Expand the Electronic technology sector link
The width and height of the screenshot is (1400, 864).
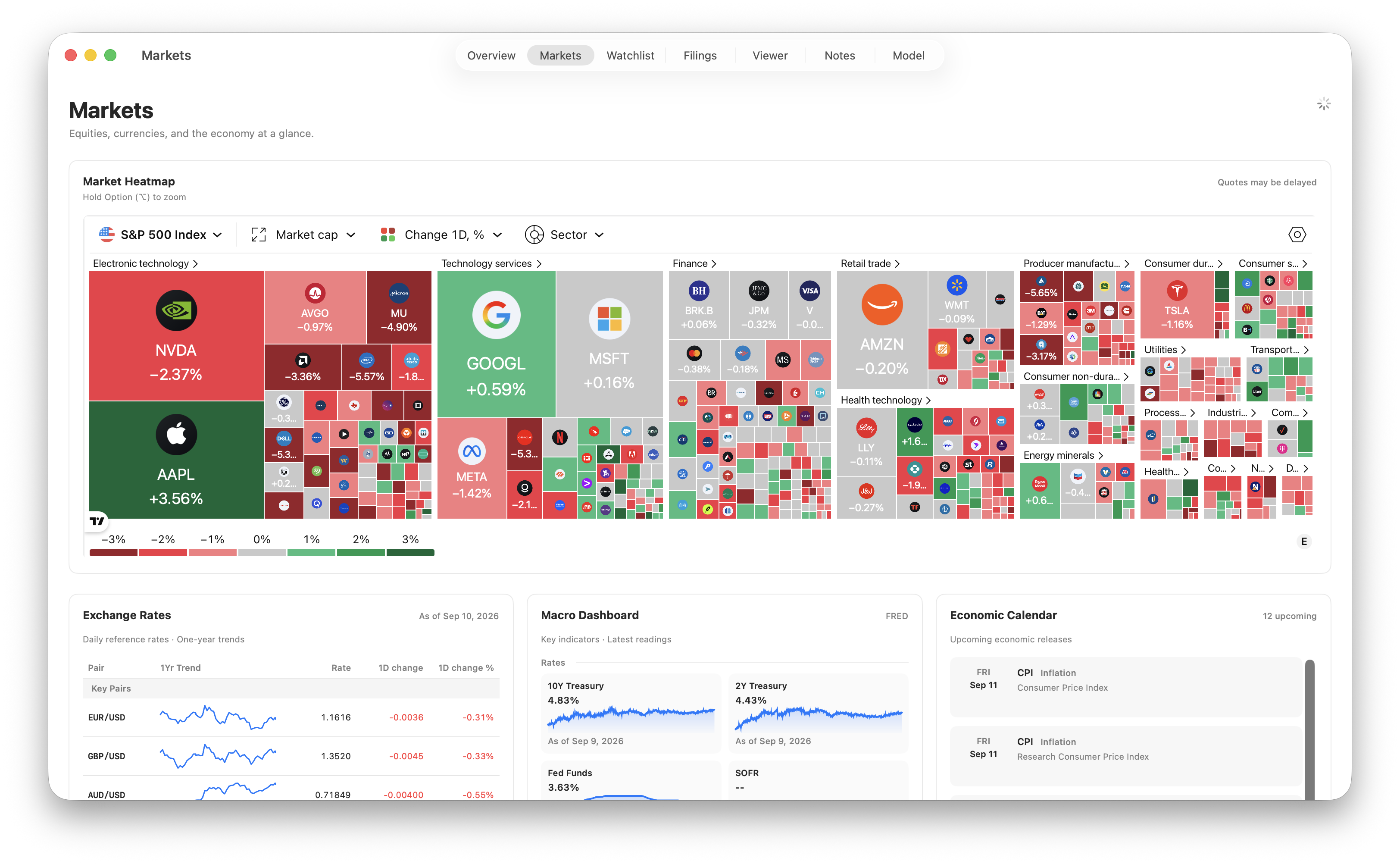tap(145, 263)
